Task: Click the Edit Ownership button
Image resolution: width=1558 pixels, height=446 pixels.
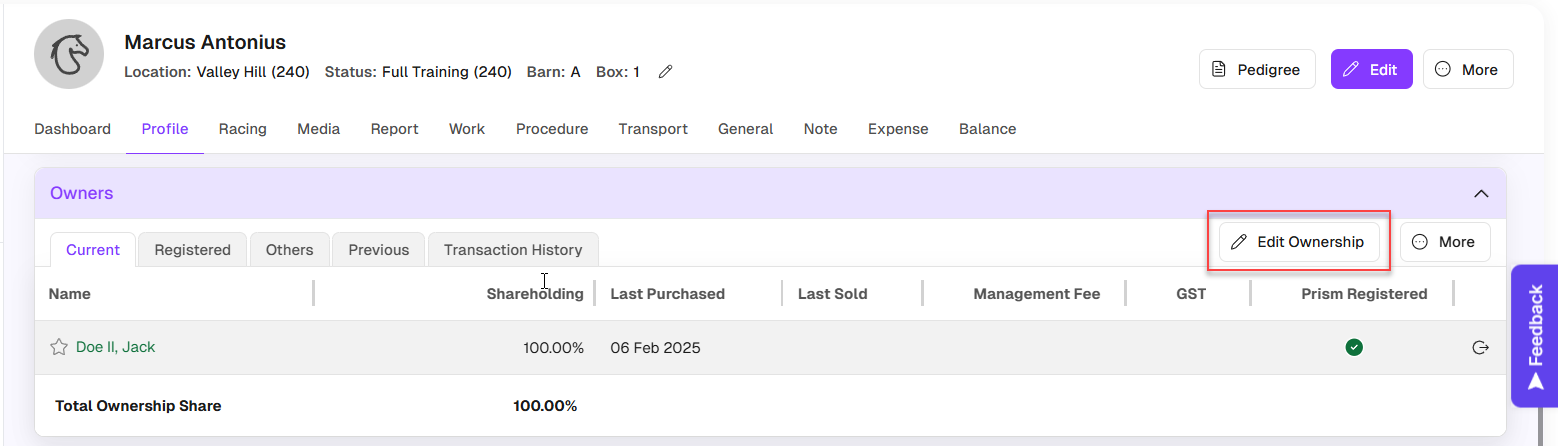Action: (x=1298, y=242)
